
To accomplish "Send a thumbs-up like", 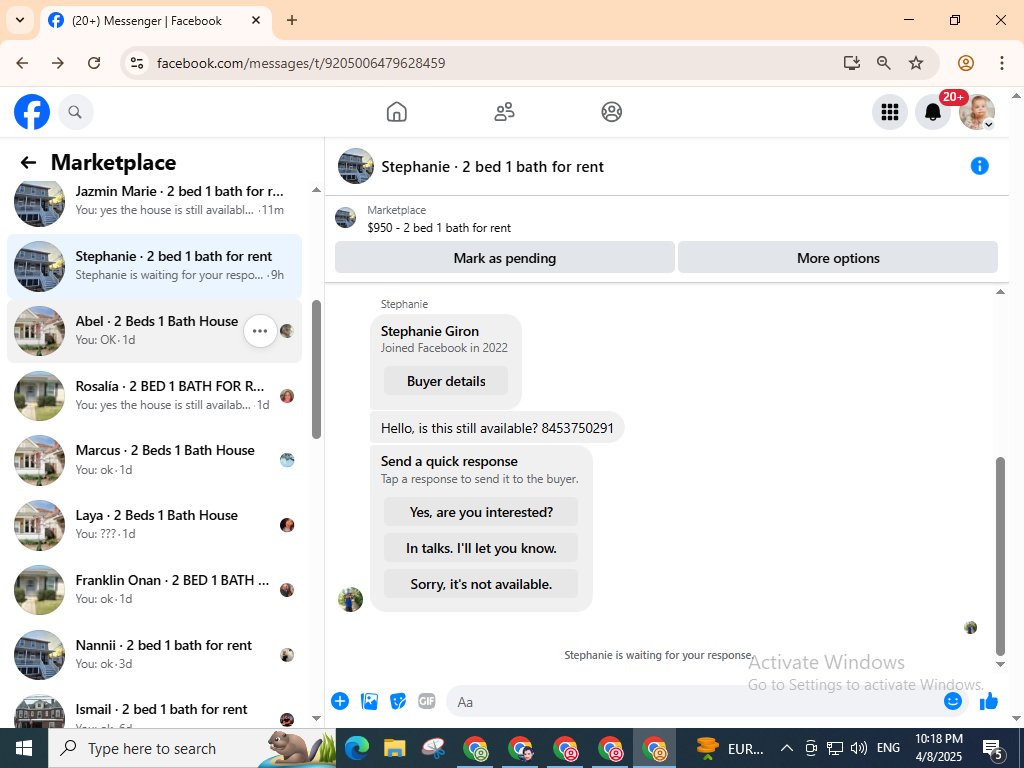I will point(989,701).
